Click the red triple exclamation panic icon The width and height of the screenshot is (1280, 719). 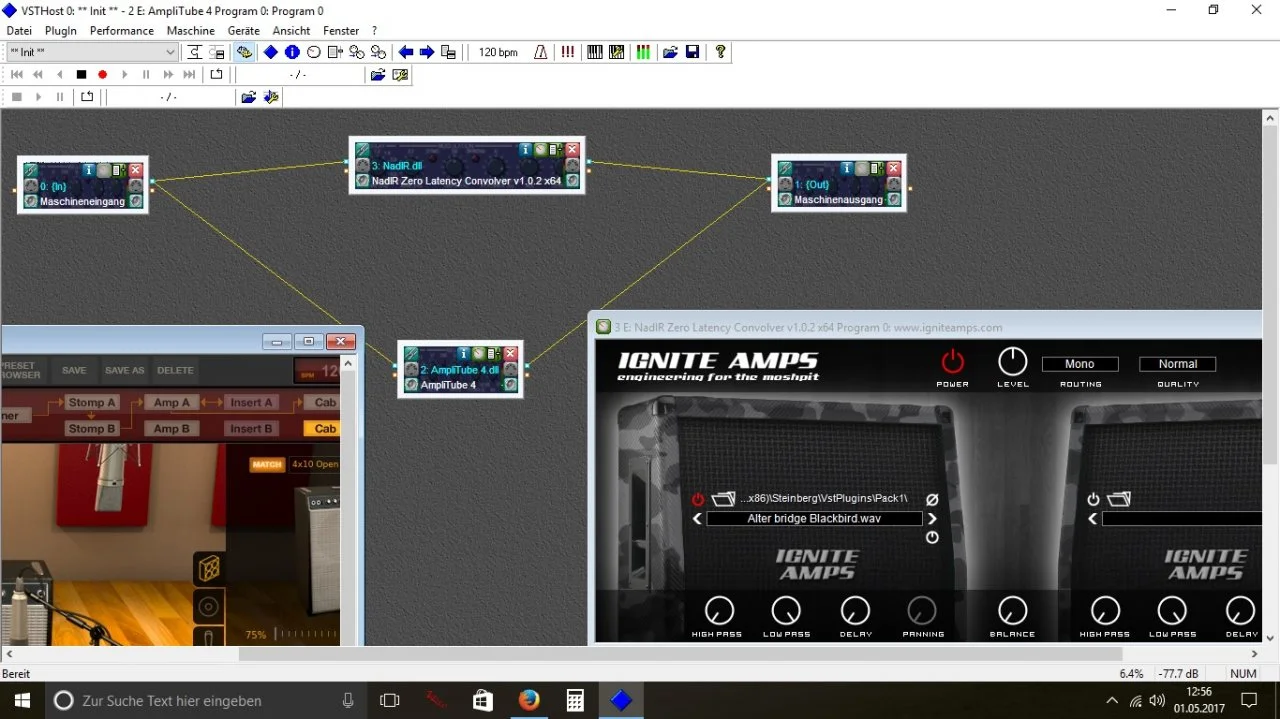[568, 52]
